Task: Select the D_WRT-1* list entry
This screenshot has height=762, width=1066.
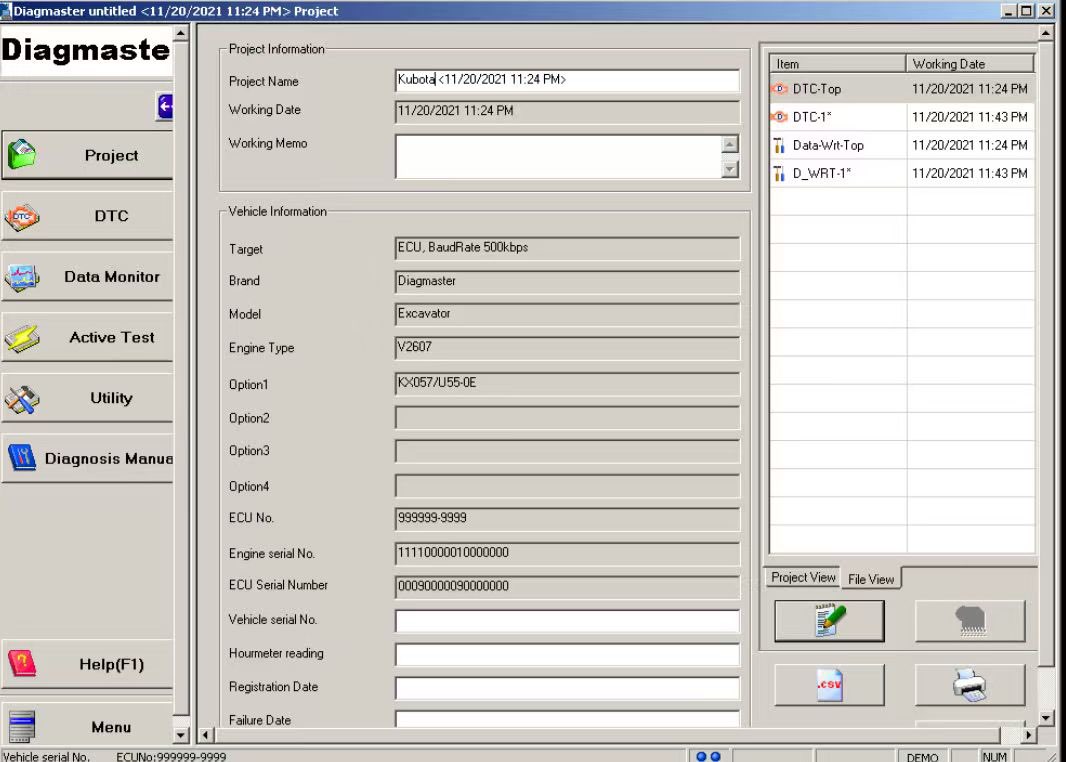Action: click(x=821, y=173)
